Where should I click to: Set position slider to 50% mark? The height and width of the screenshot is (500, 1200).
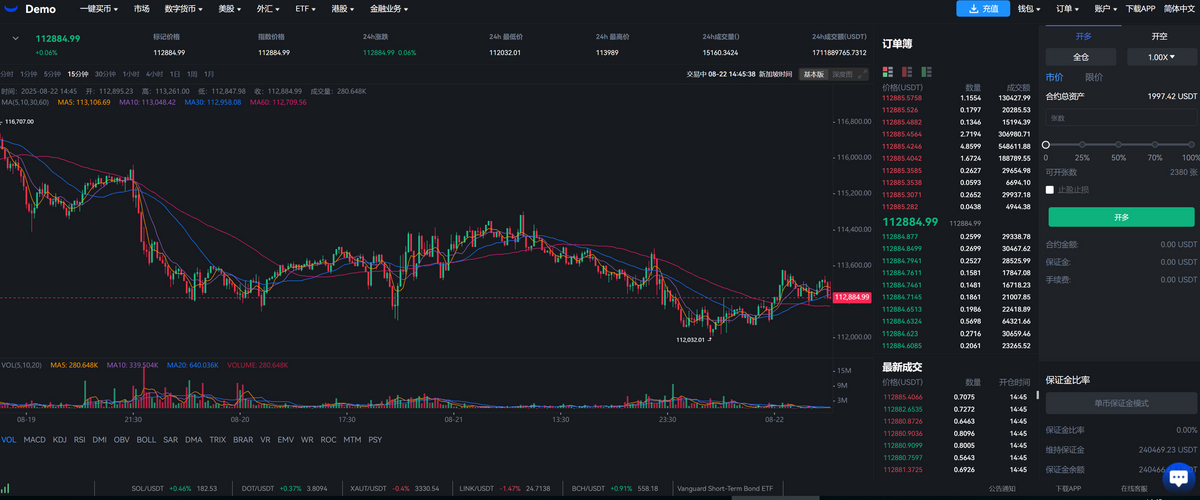click(x=1119, y=145)
